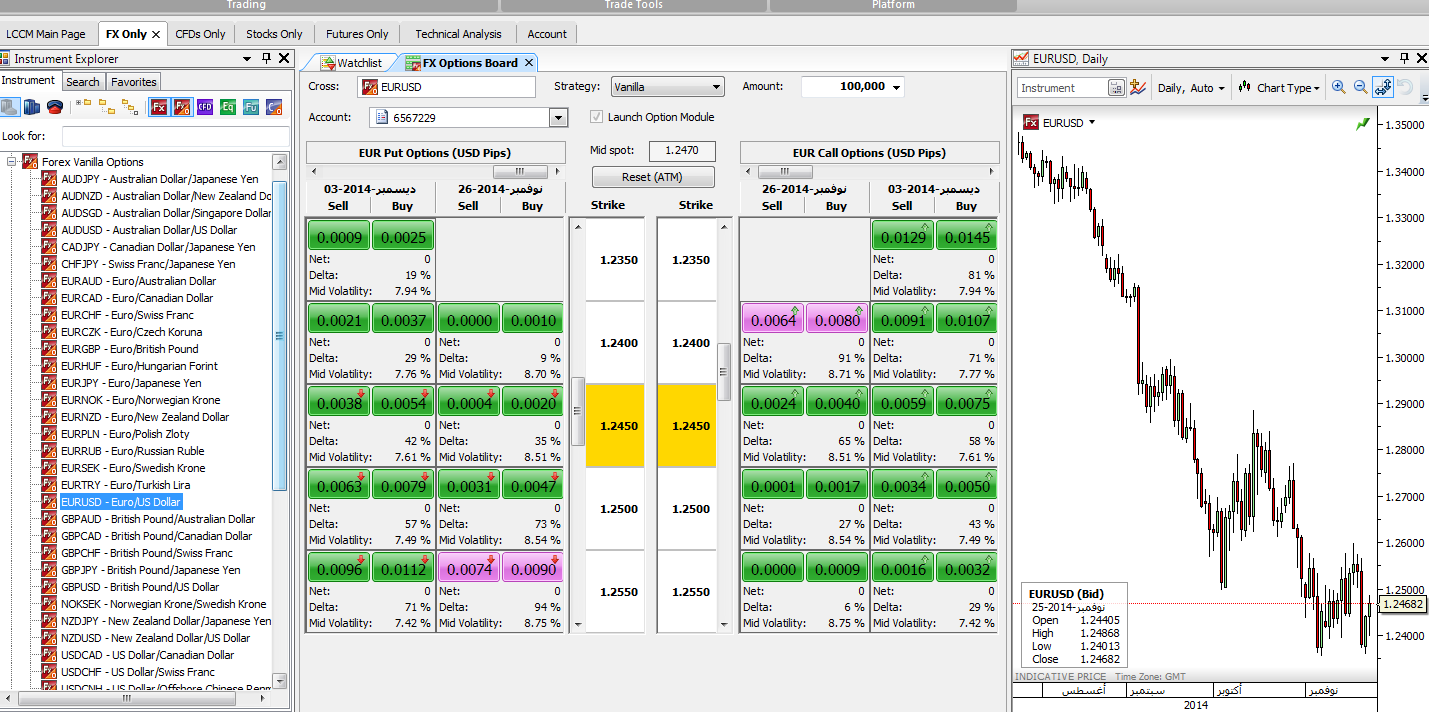
Task: Open the Search tab in Instrument Explorer
Action: (x=83, y=82)
